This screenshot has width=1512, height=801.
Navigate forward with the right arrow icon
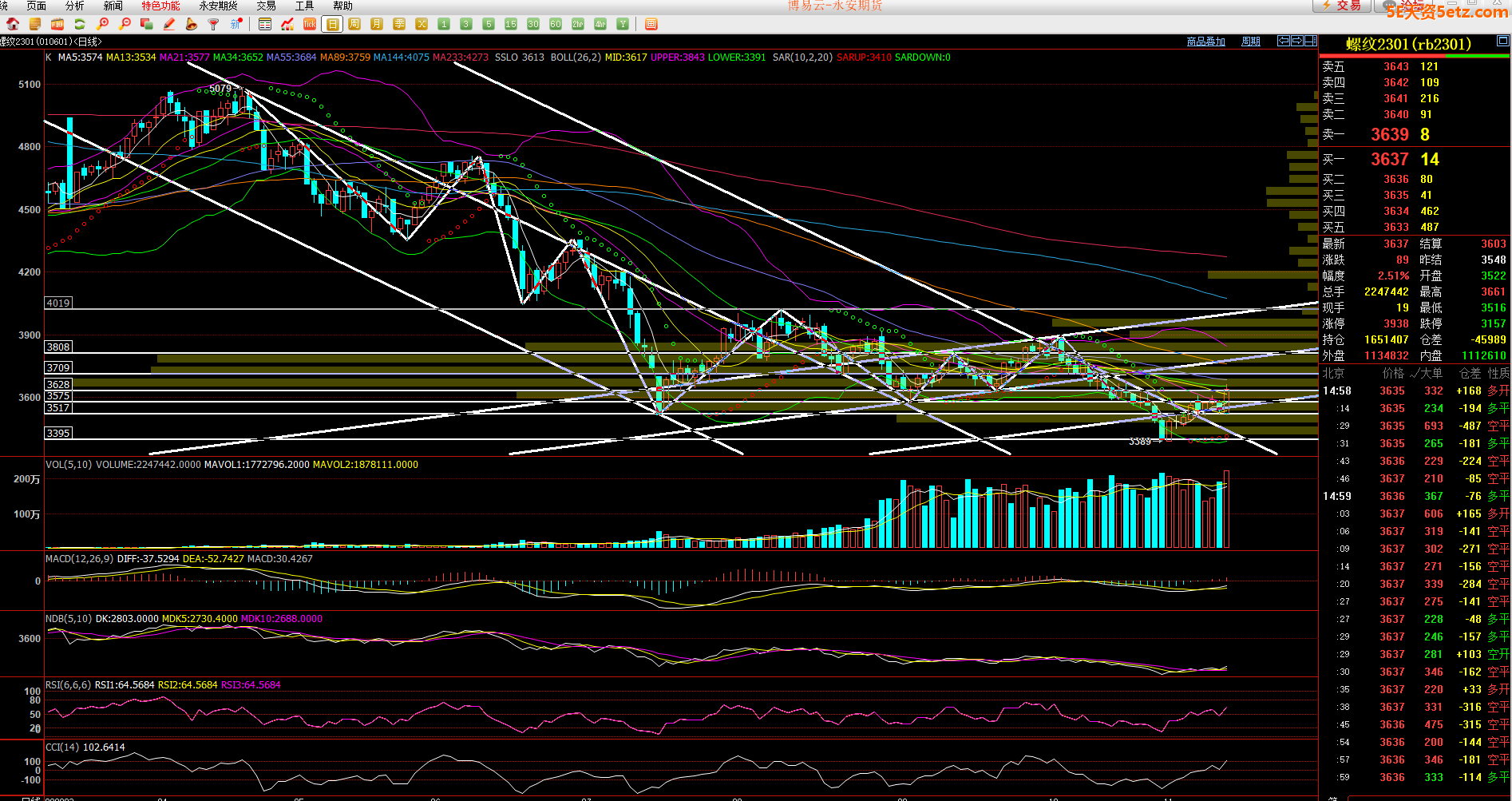tap(1297, 41)
